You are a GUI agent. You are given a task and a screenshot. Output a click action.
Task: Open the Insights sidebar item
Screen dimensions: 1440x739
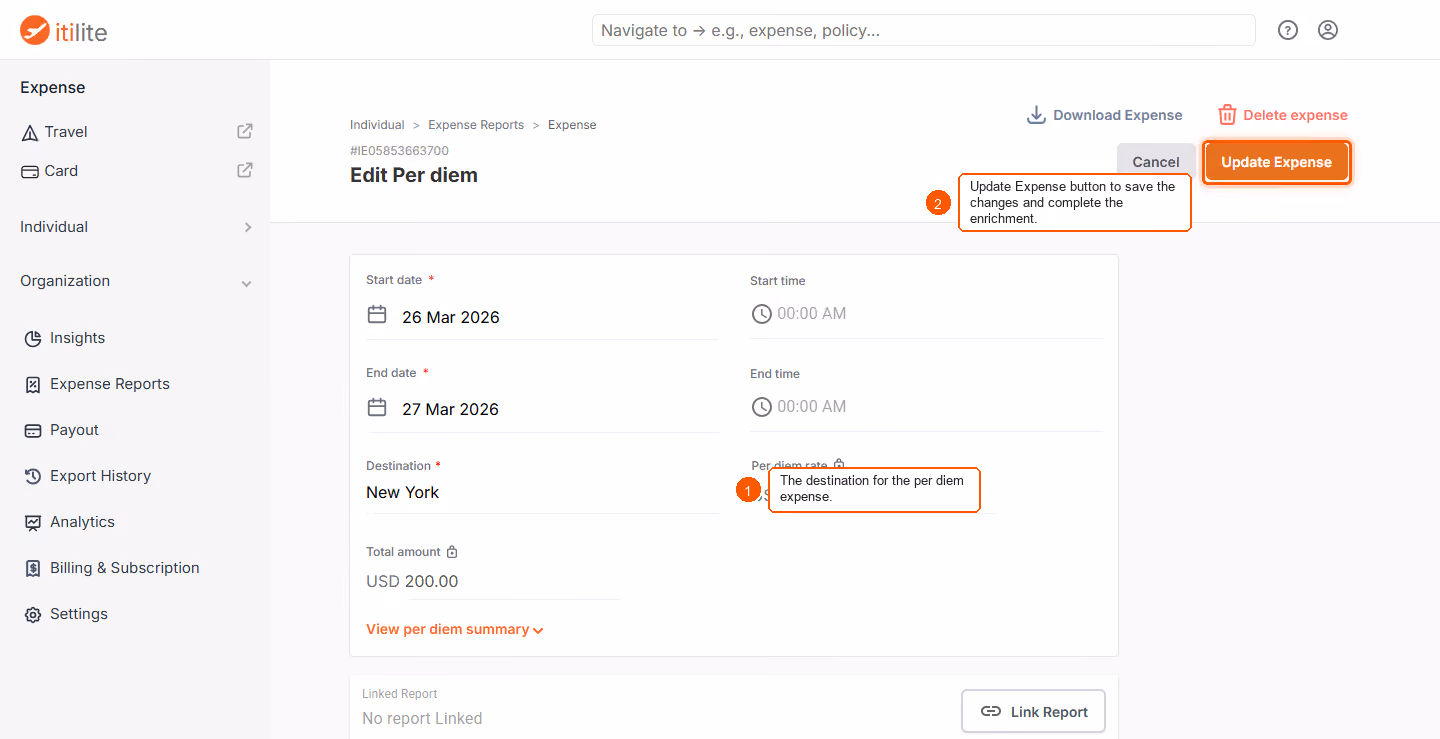(x=77, y=338)
